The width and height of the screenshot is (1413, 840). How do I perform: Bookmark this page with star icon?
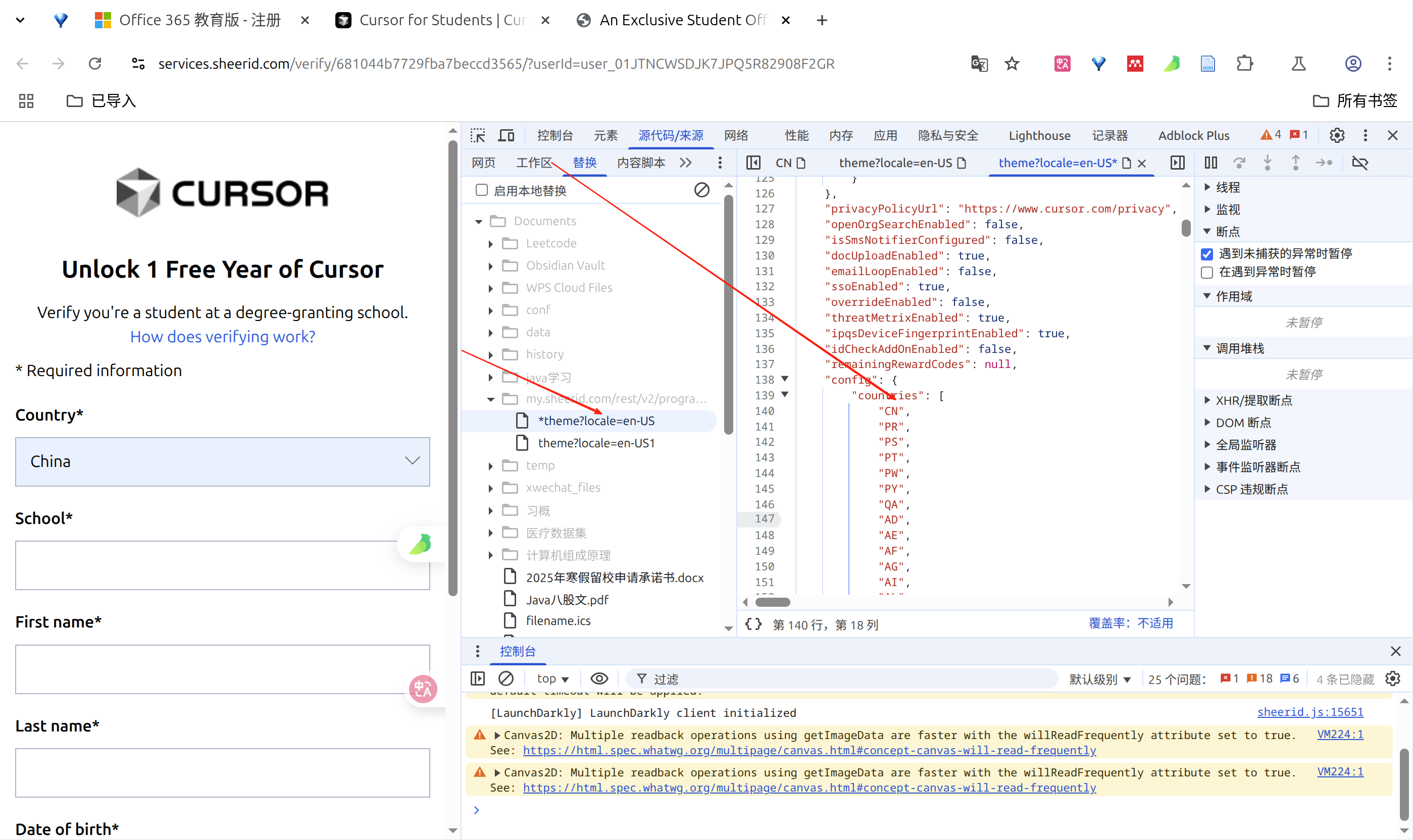[x=1012, y=64]
